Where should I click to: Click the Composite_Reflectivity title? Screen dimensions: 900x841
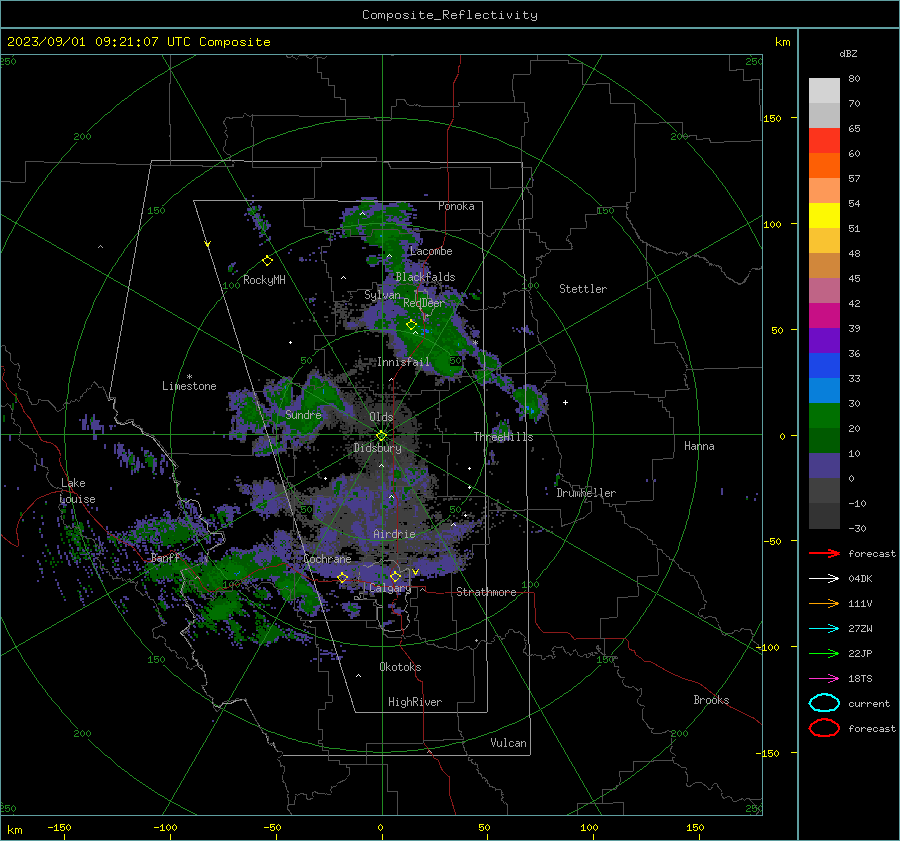tap(450, 15)
